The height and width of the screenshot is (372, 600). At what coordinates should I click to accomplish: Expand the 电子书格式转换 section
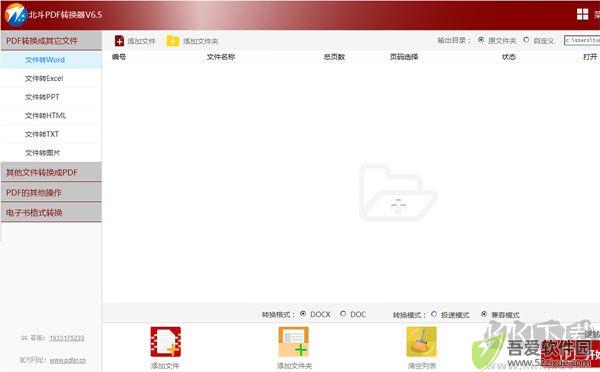point(51,213)
